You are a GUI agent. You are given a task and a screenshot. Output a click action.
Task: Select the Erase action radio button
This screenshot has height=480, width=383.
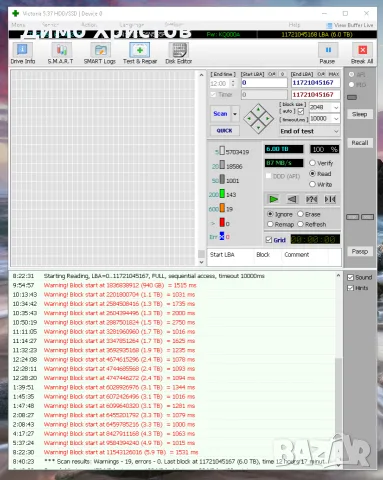pos(300,214)
